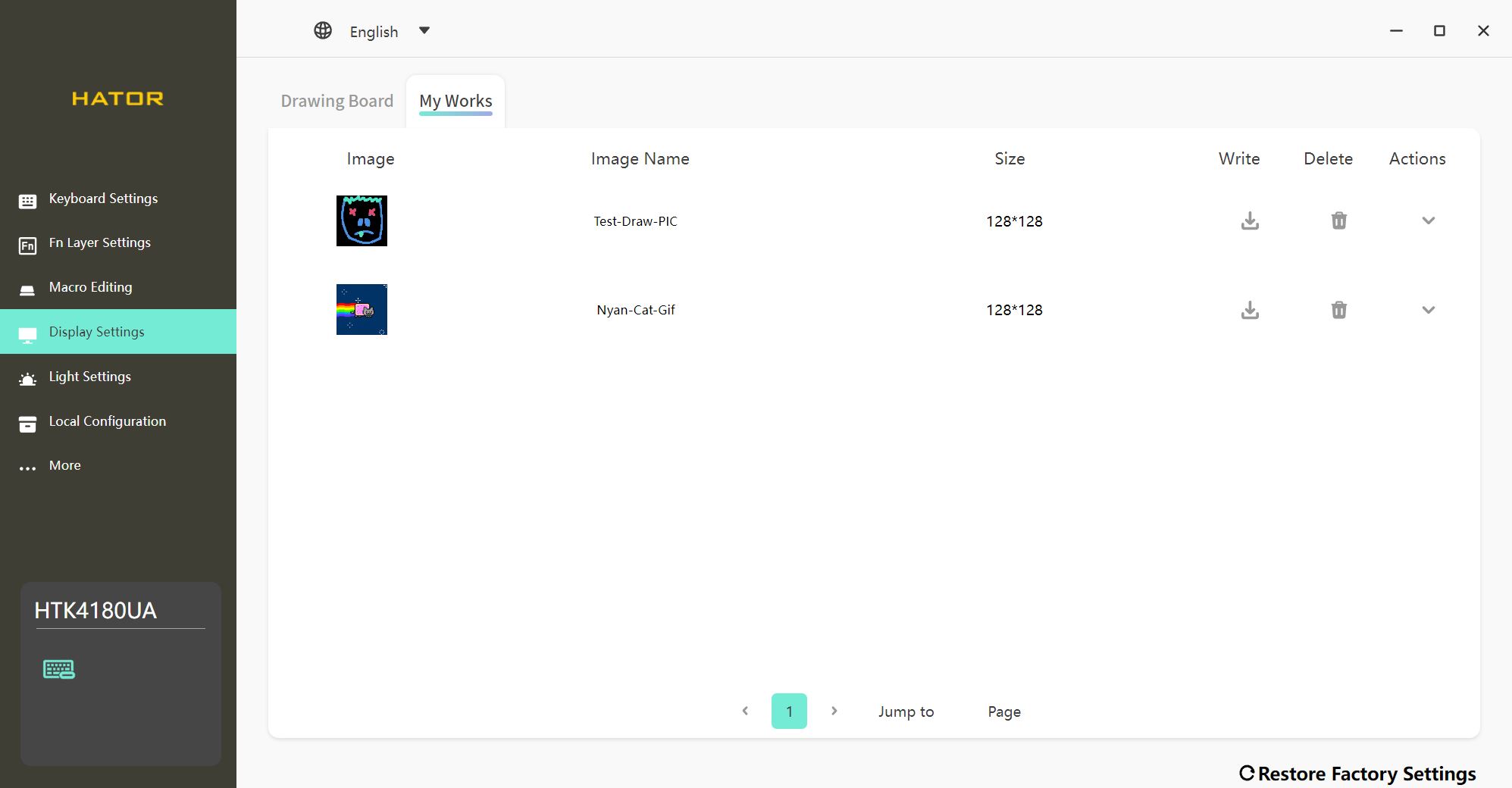The width and height of the screenshot is (1512, 788).
Task: Select the My Works tab
Action: [455, 101]
